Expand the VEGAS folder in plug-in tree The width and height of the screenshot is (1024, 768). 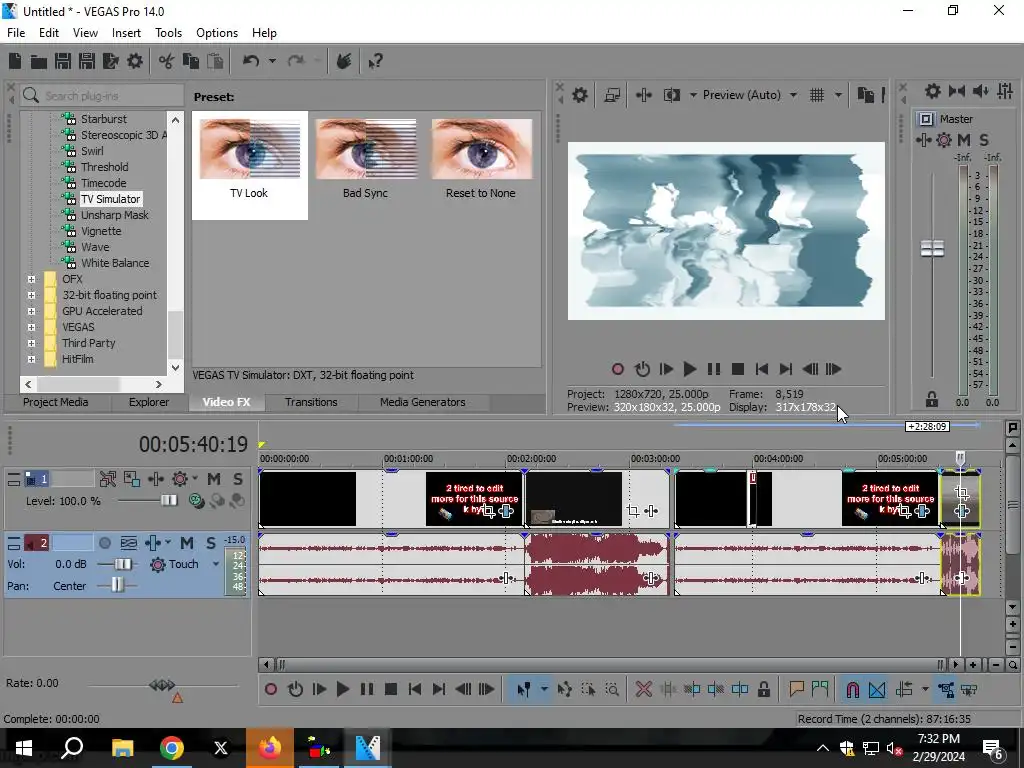(31, 327)
